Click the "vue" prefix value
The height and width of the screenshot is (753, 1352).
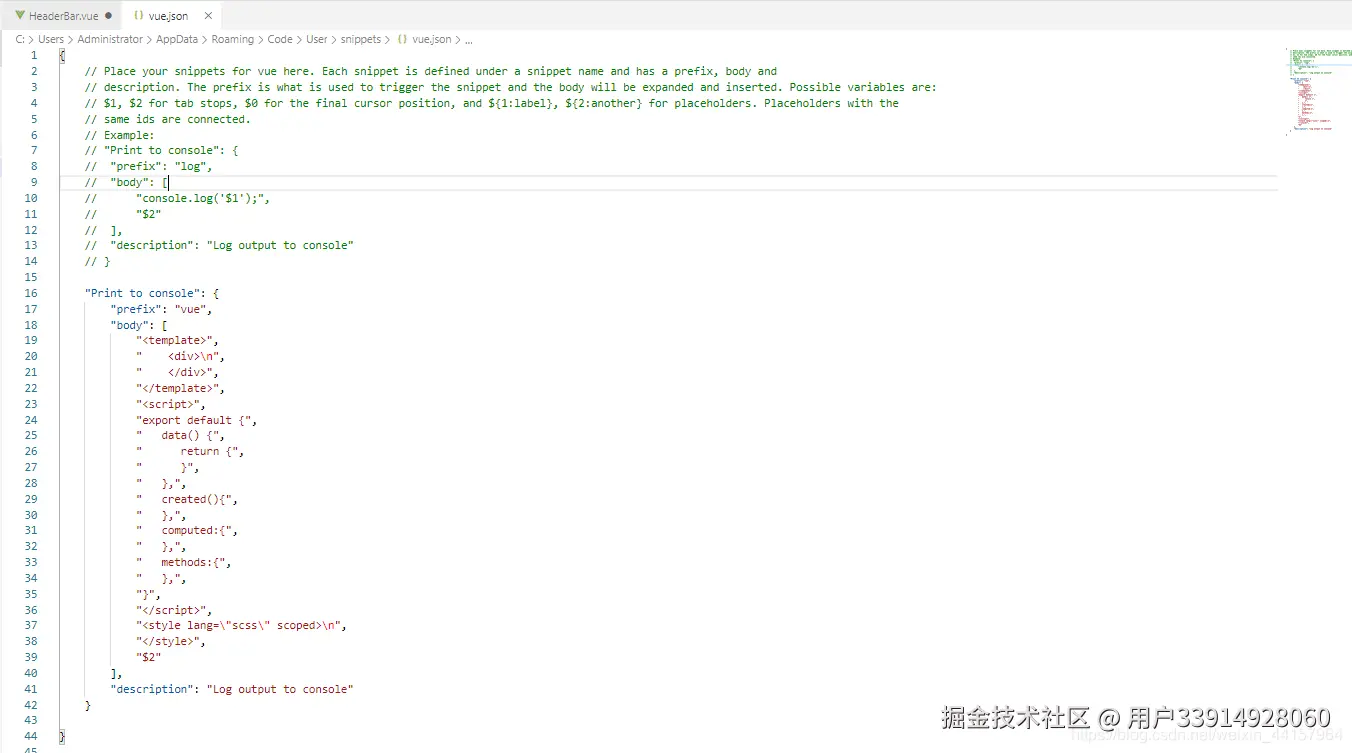(x=190, y=309)
